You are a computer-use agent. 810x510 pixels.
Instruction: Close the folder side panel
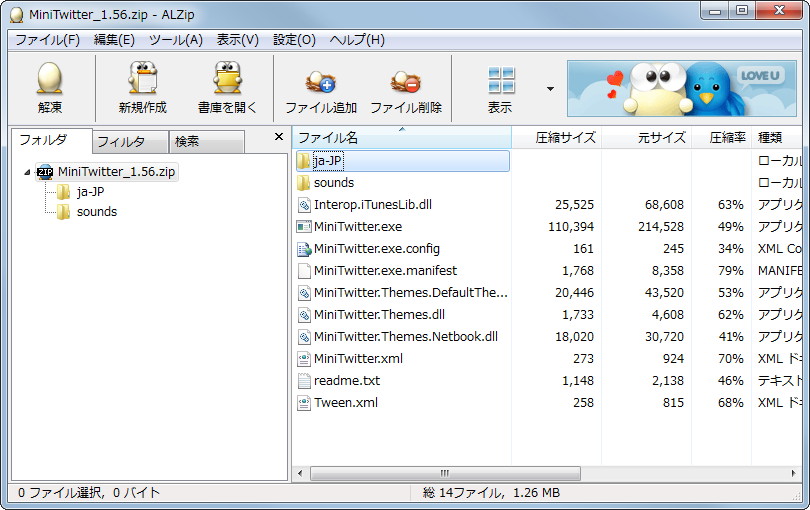278,136
